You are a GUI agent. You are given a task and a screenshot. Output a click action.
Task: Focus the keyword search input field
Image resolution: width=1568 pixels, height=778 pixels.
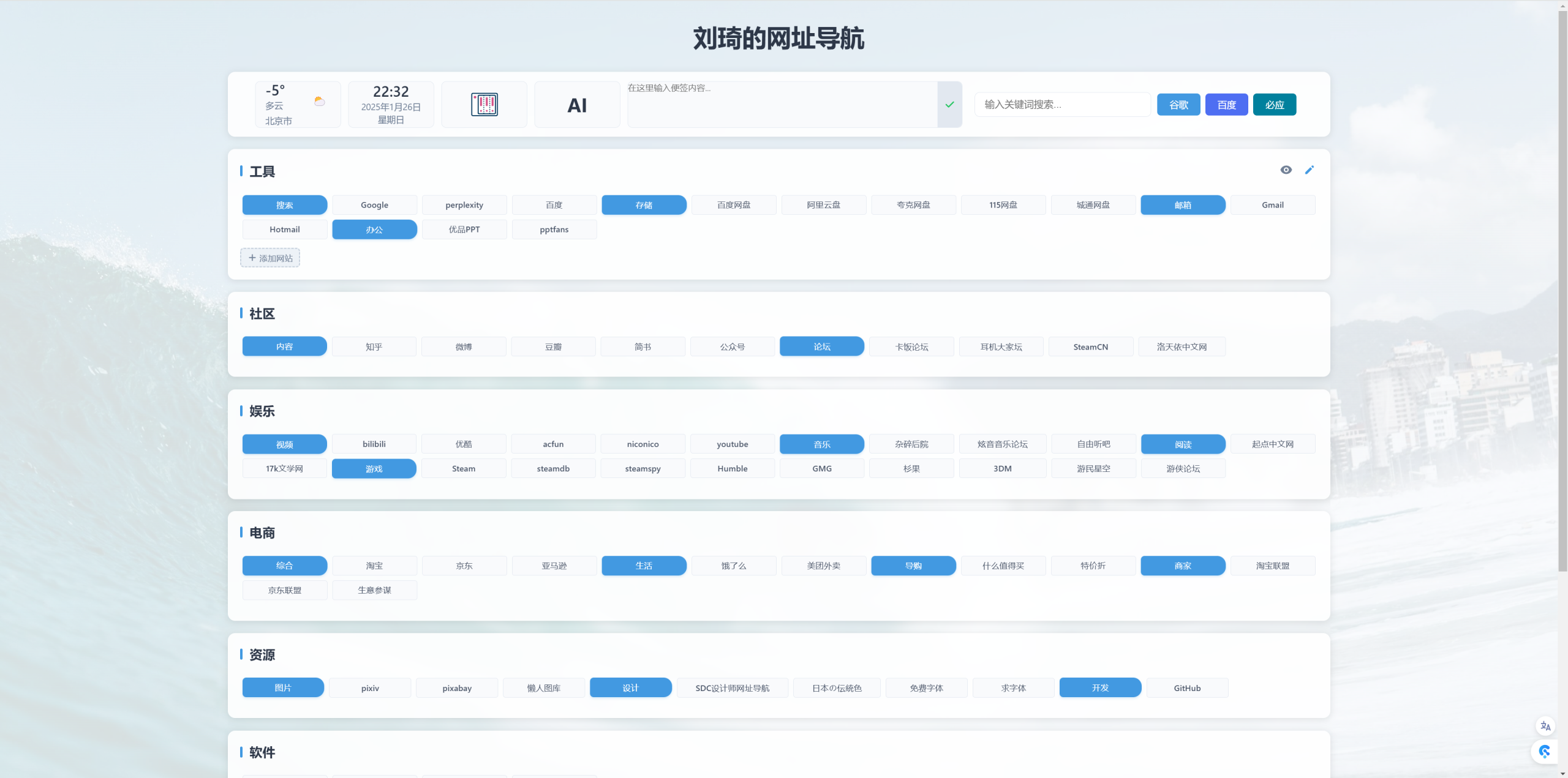(1062, 105)
